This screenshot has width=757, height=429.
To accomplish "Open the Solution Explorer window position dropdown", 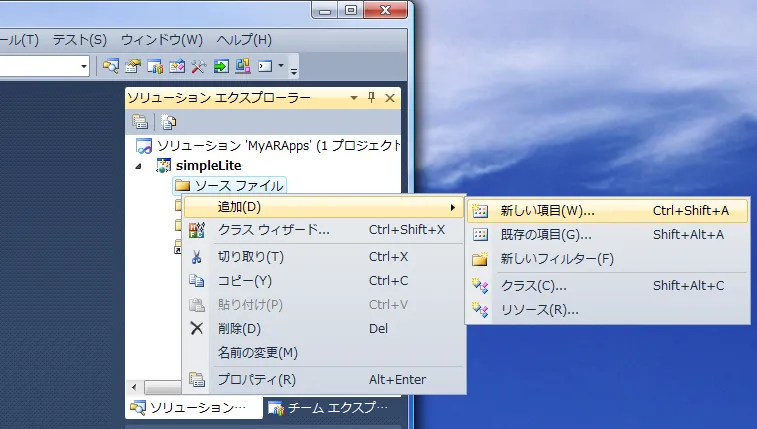I will tap(354, 98).
